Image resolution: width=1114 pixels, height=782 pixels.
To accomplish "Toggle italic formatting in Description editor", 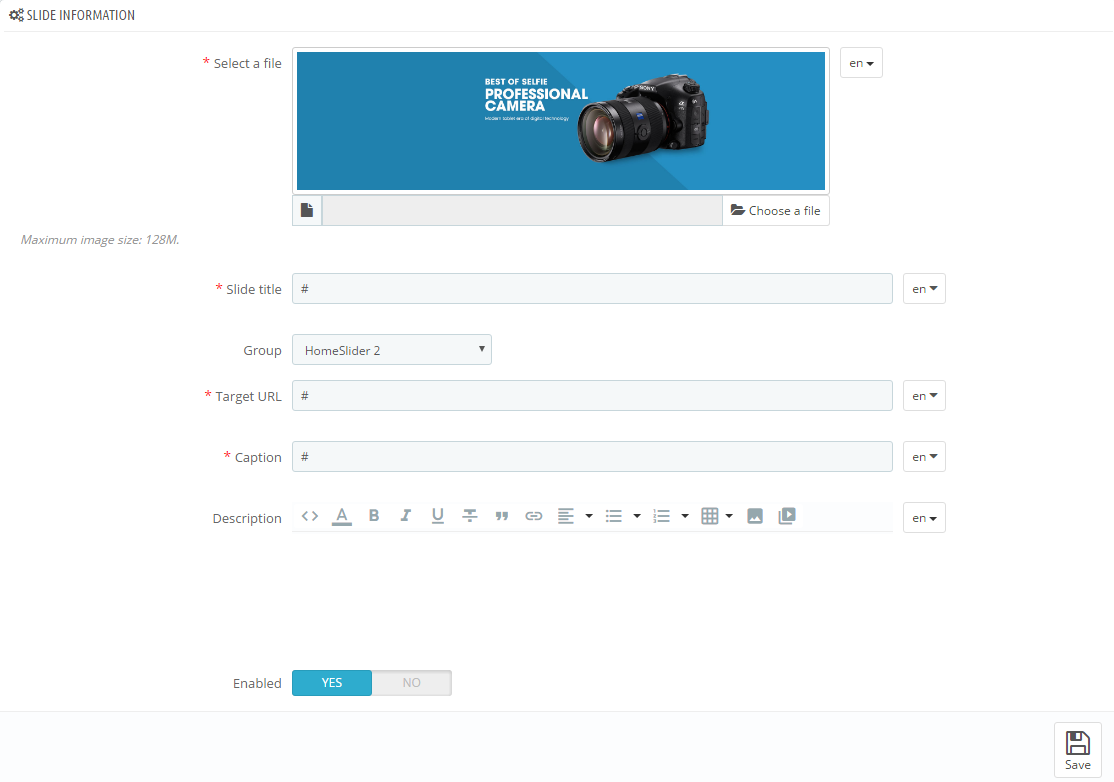I will pos(406,516).
